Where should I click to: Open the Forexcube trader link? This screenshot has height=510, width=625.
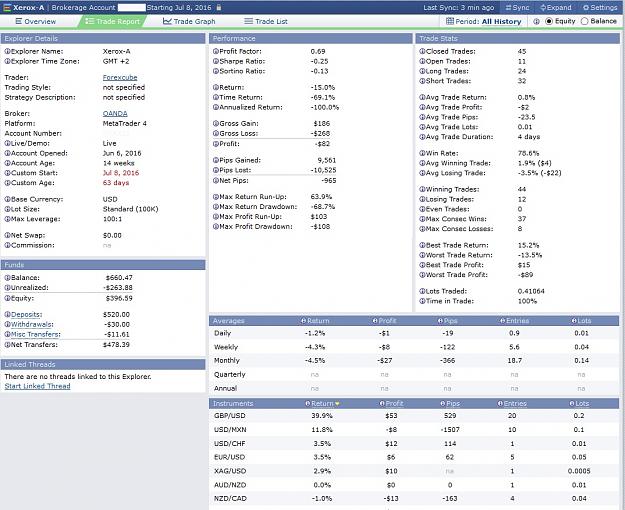[120, 77]
